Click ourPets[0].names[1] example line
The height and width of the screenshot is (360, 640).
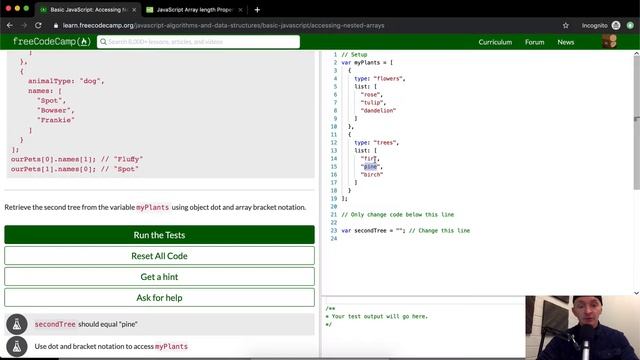click(77, 159)
